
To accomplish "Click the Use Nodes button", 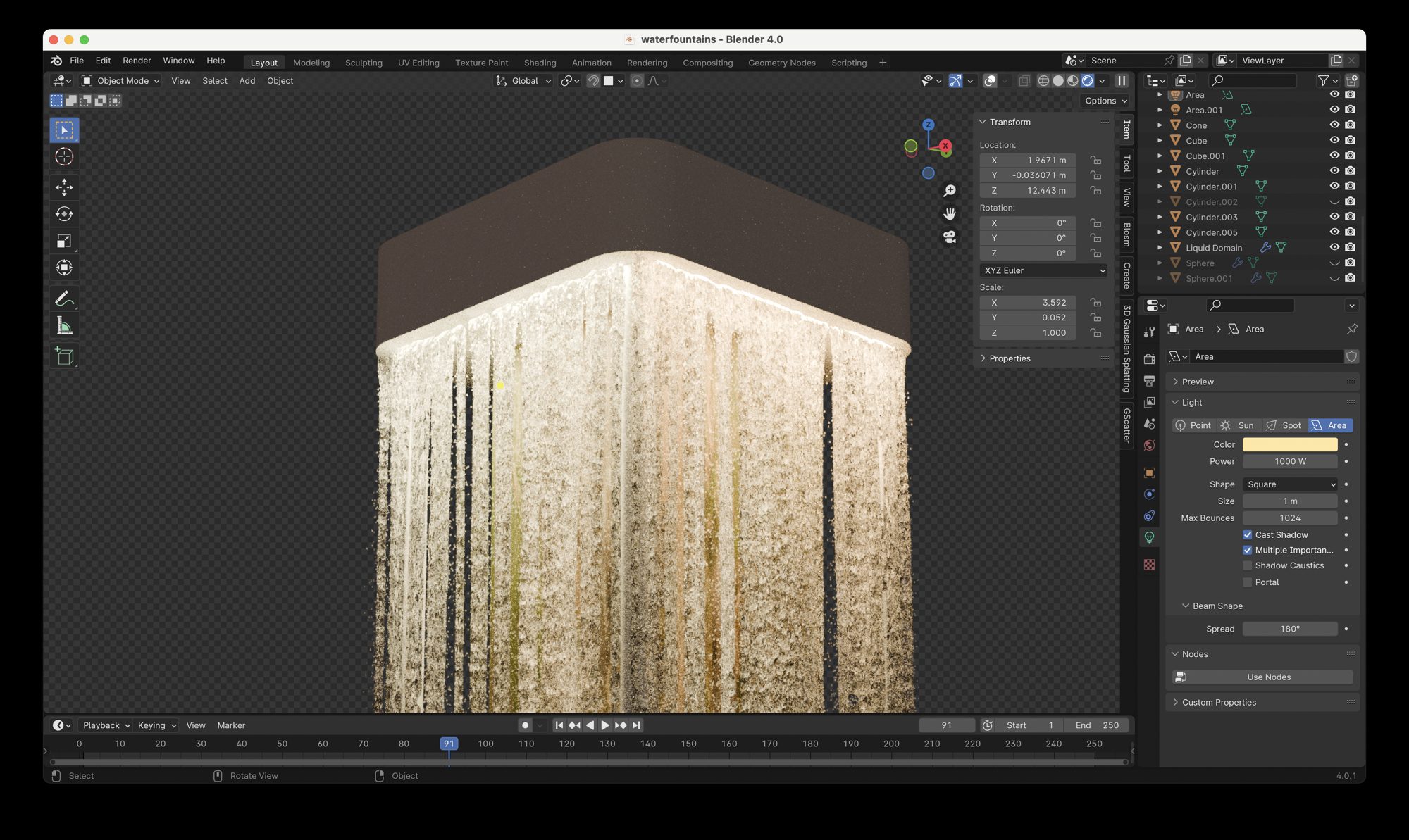I will (x=1262, y=677).
